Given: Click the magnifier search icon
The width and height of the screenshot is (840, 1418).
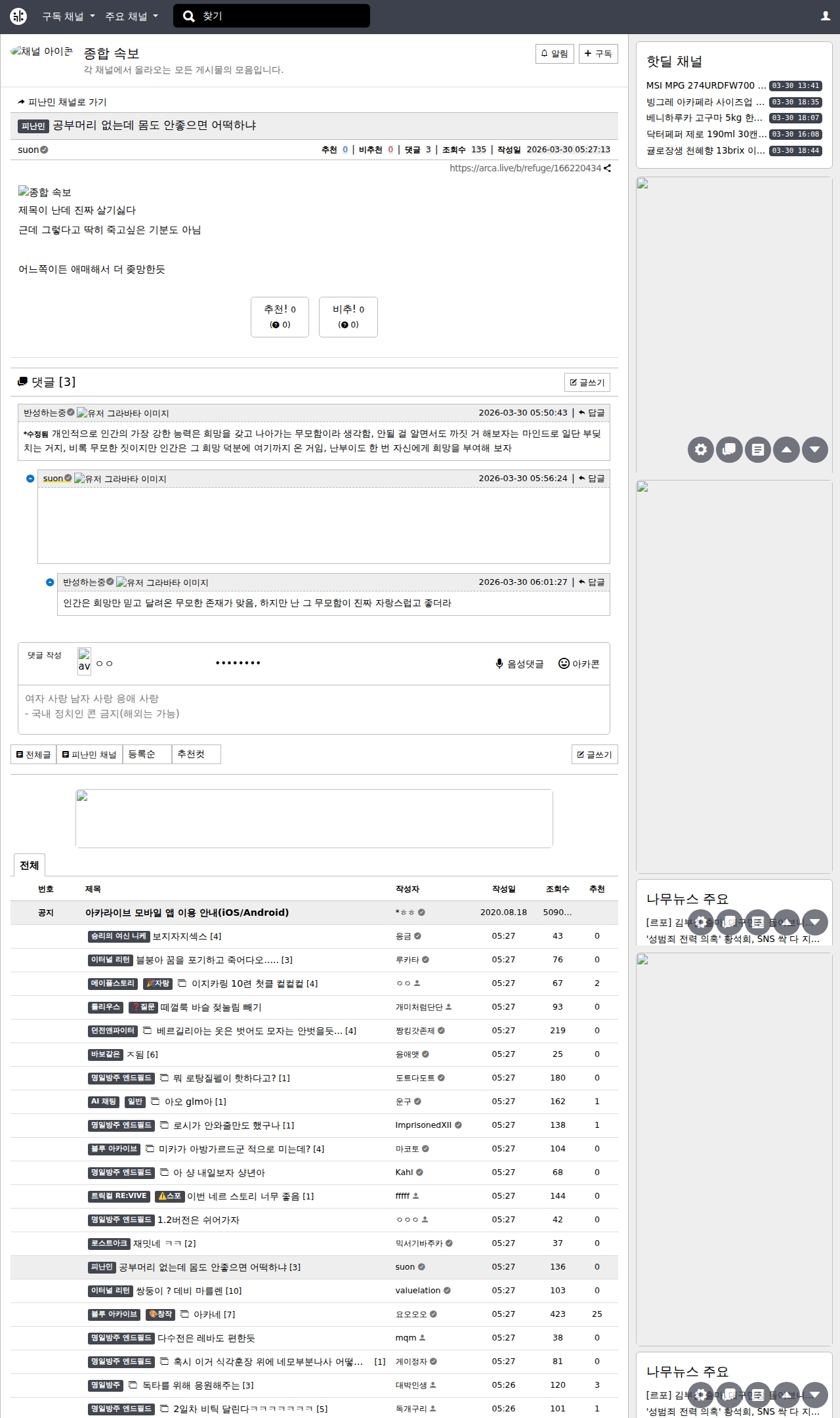Looking at the screenshot, I should coord(189,16).
